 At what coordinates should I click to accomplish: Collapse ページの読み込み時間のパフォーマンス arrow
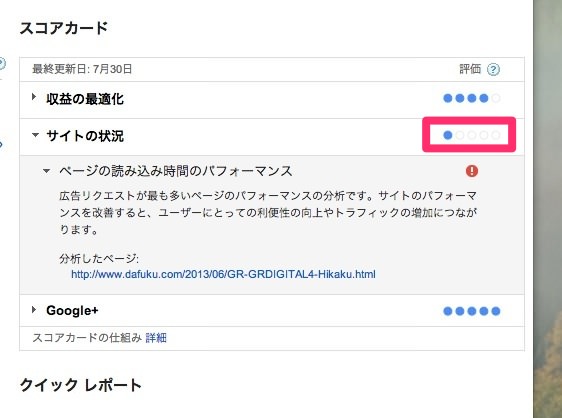(x=46, y=171)
